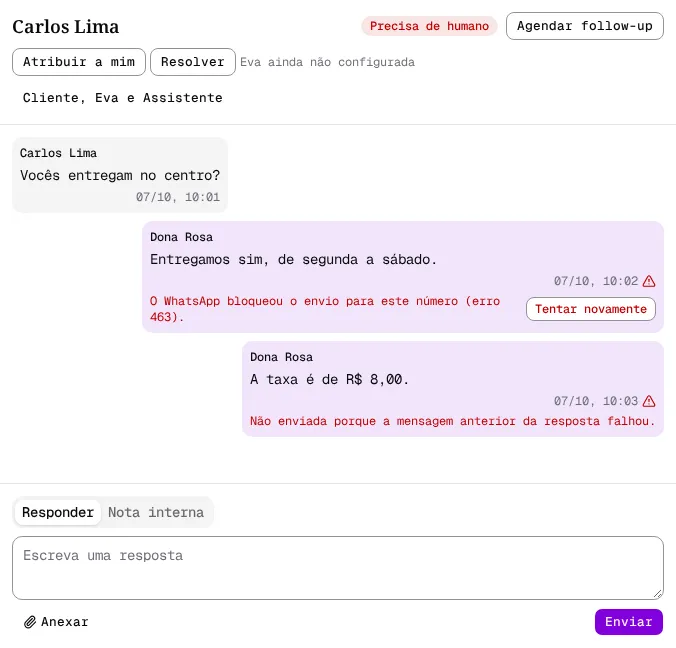
Task: Click Carlos Lima sender name in message bubble
Action: pos(58,153)
